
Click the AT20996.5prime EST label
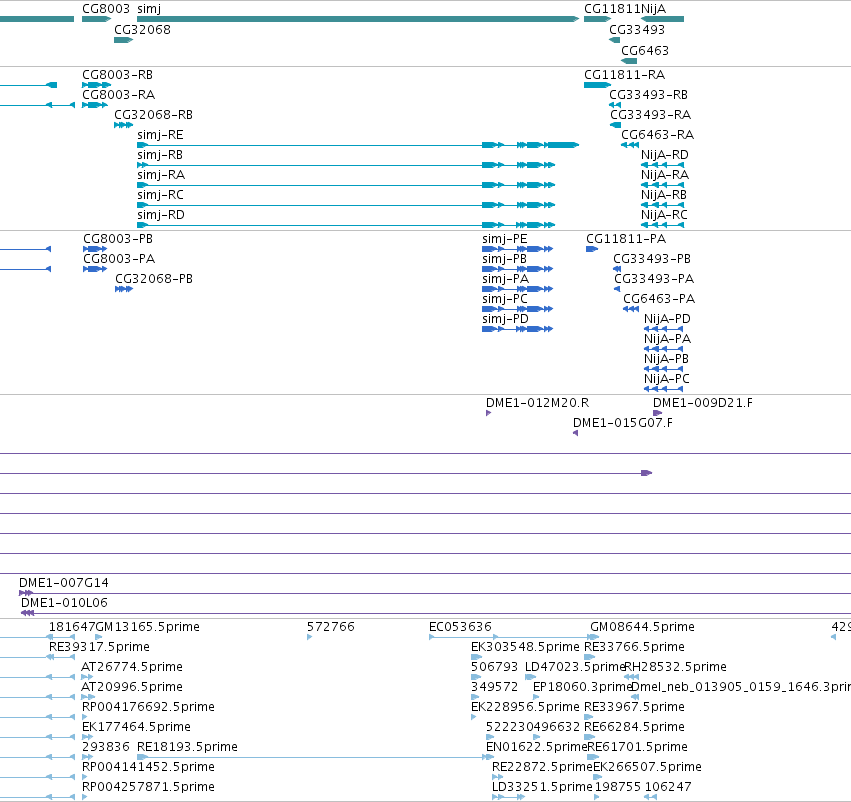click(132, 688)
